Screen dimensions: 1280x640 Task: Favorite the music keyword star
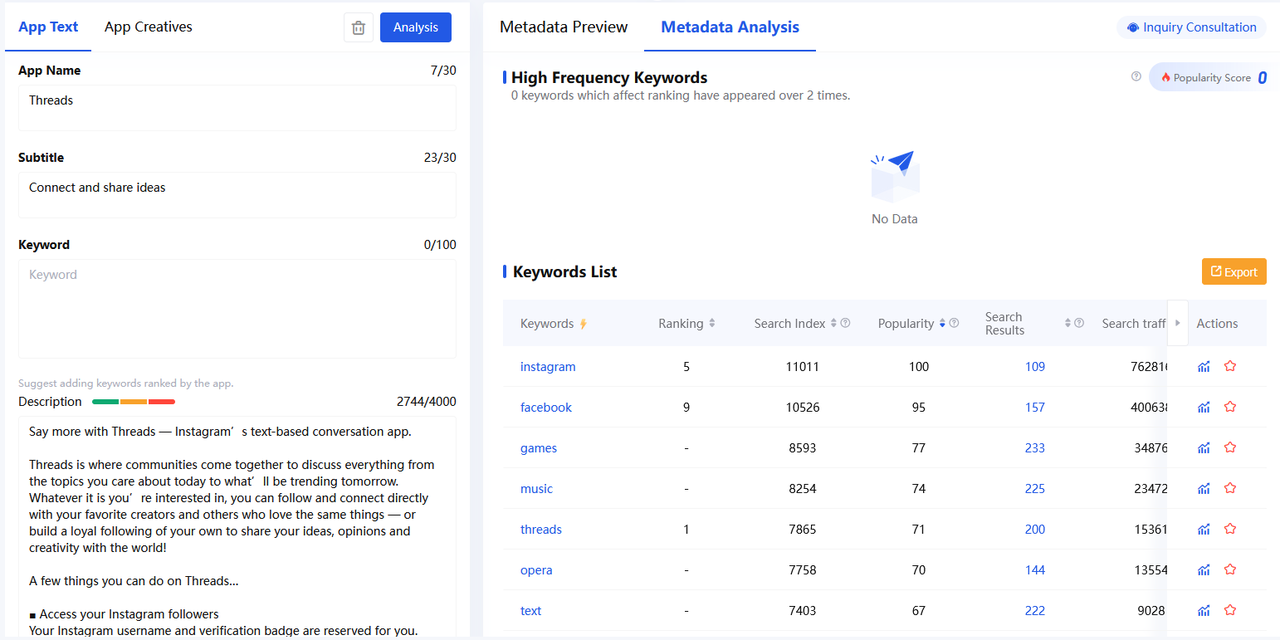point(1230,489)
